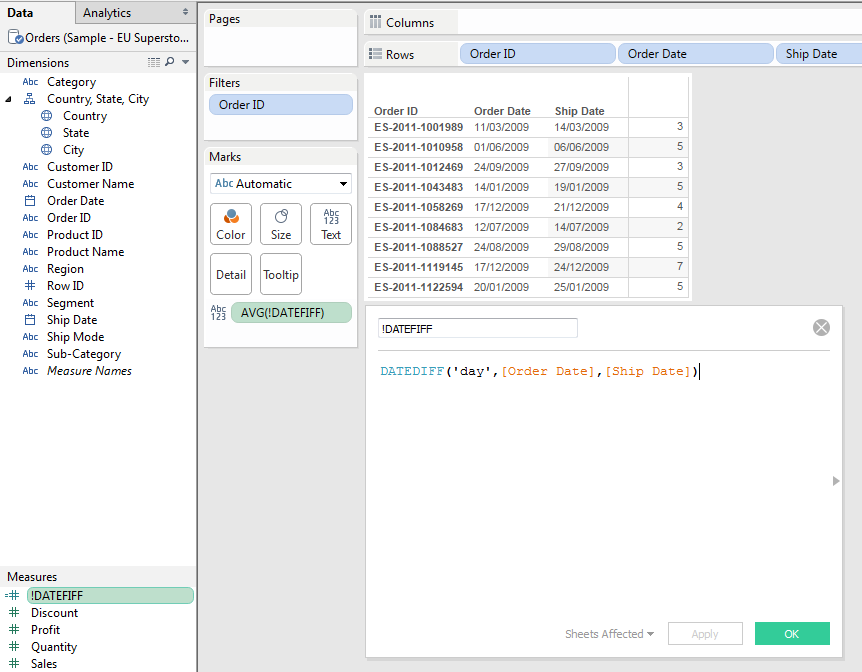The image size is (862, 672).
Task: Click the view-as-list grid icon in Dimensions
Action: click(x=154, y=62)
